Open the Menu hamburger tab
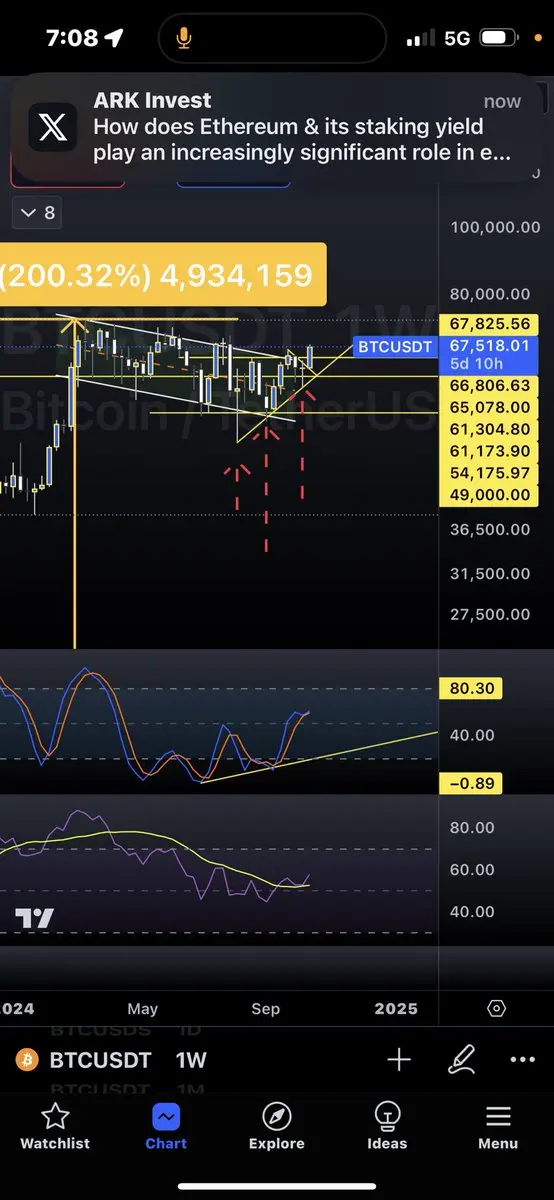The image size is (554, 1200). tap(498, 1127)
